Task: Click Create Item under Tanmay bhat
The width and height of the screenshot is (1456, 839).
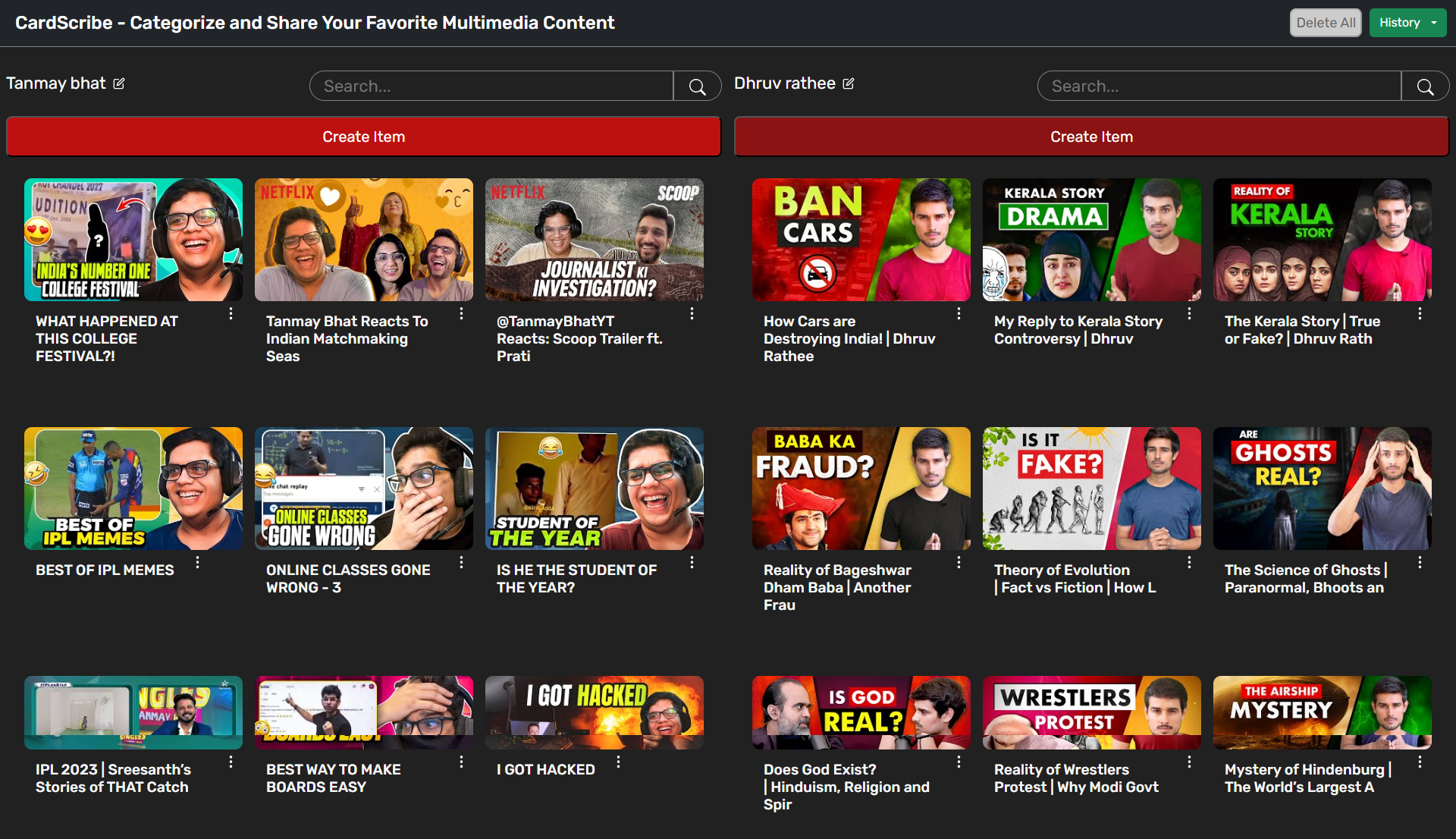Action: [x=363, y=137]
